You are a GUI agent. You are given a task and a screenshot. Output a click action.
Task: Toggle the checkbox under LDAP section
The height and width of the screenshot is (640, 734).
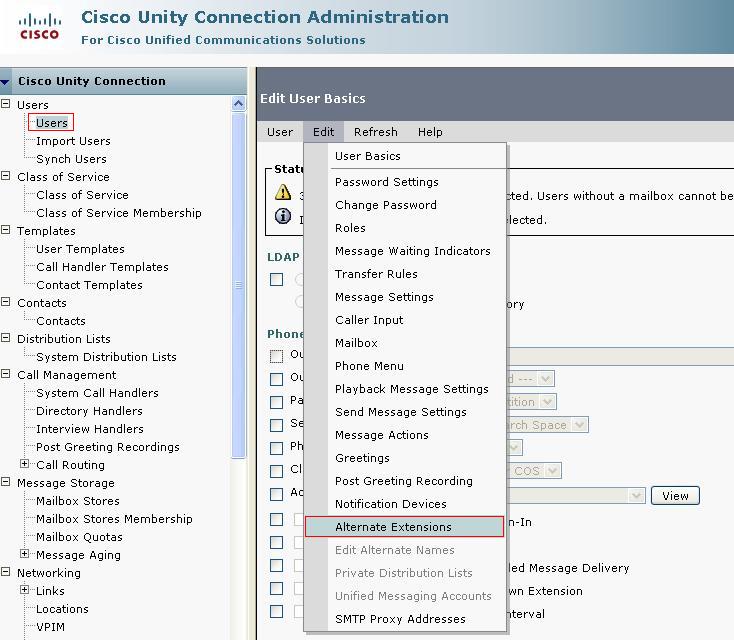[x=277, y=280]
